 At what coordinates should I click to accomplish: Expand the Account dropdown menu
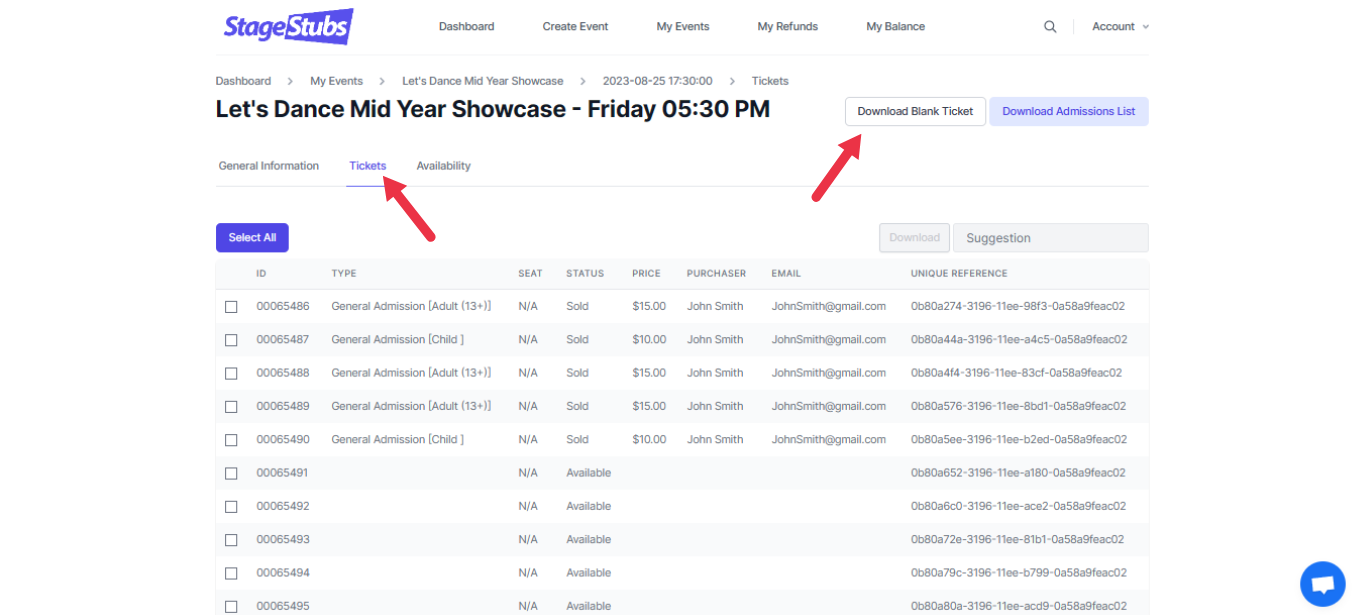click(1119, 27)
